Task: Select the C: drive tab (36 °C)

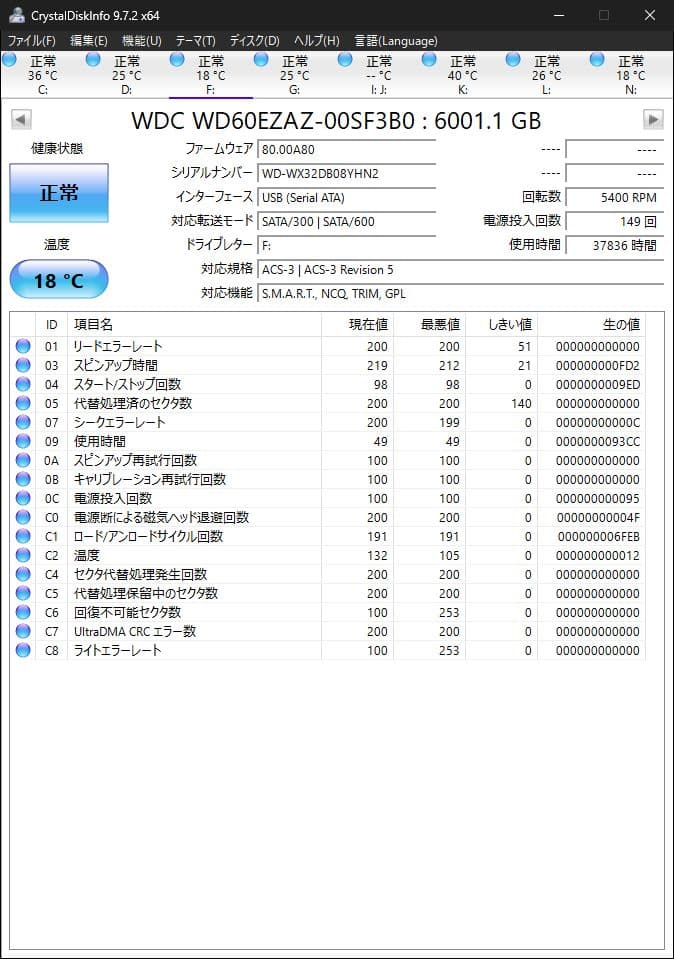Action: pyautogui.click(x=43, y=75)
